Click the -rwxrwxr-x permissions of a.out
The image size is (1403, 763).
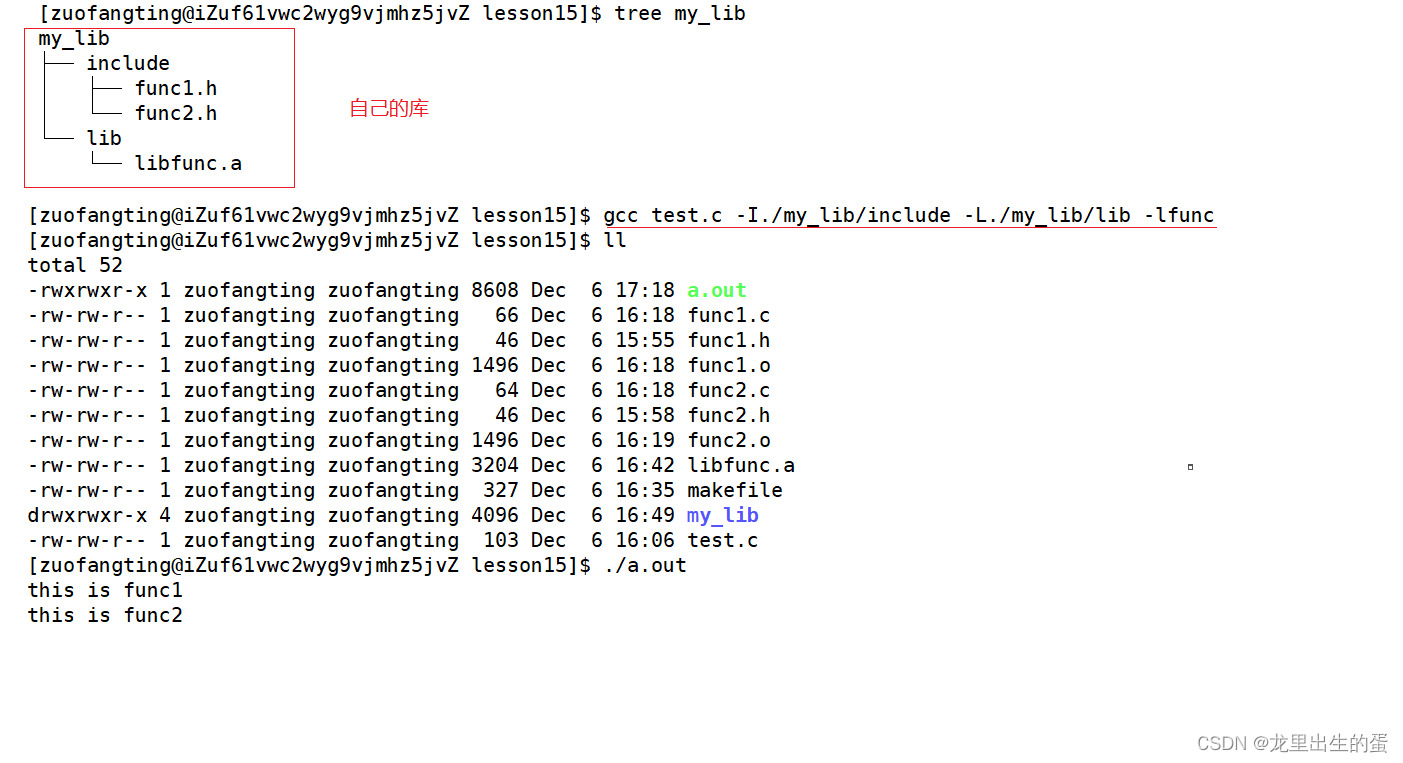coord(87,291)
